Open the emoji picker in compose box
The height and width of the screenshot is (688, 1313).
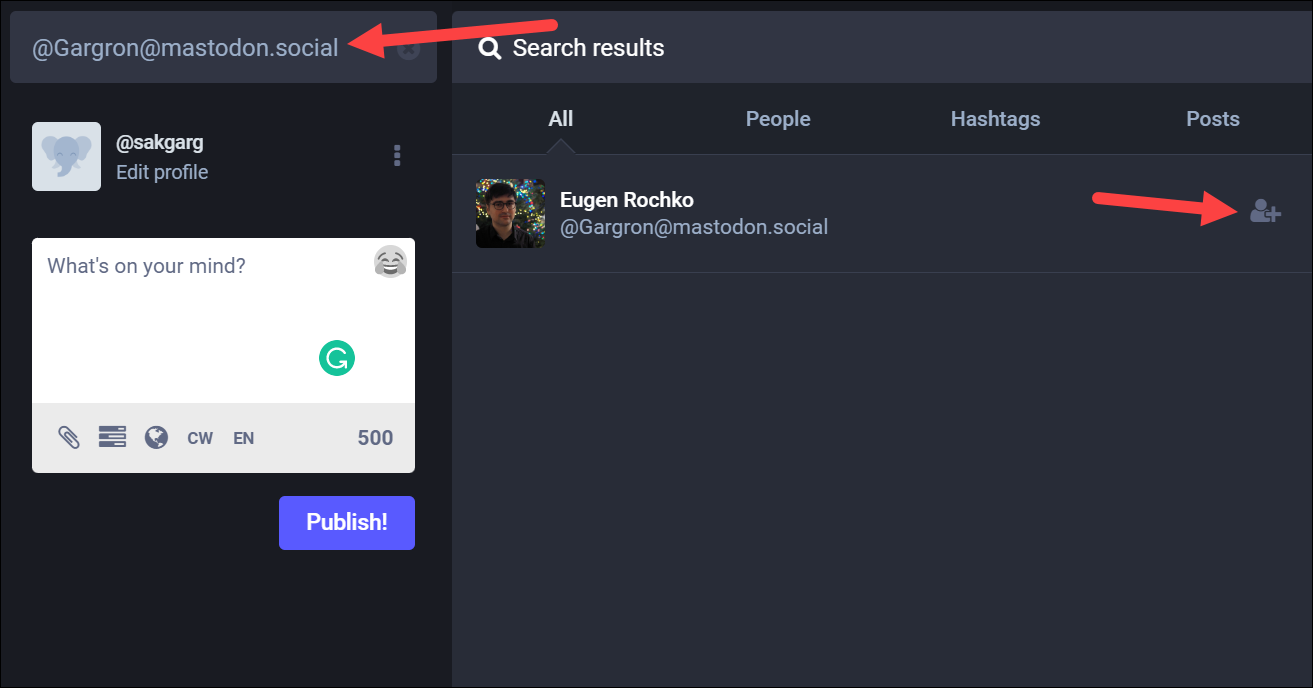[x=390, y=262]
